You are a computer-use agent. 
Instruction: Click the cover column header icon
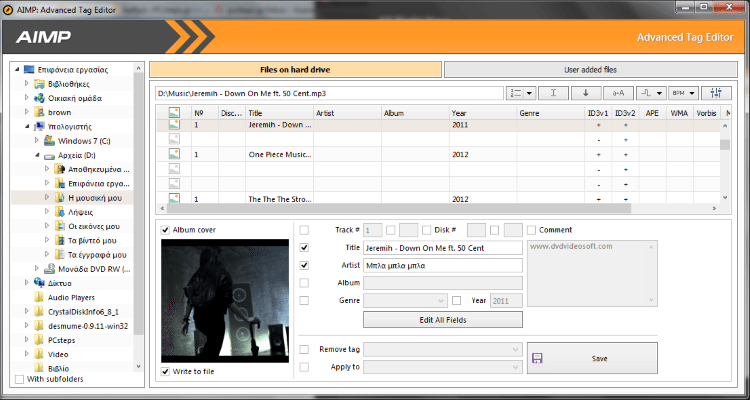(174, 113)
